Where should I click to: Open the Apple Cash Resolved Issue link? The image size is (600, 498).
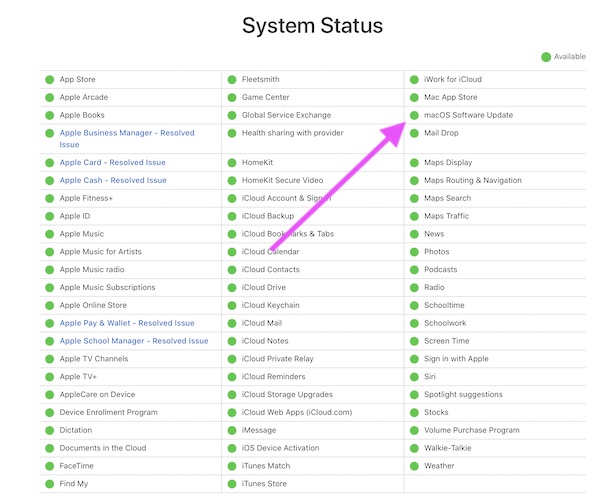(113, 180)
